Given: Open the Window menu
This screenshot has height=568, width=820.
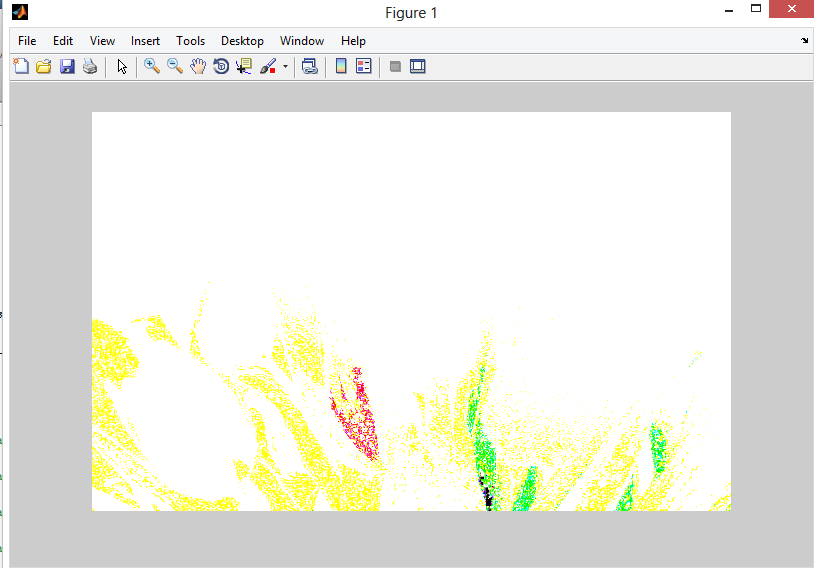Looking at the screenshot, I should [x=302, y=41].
